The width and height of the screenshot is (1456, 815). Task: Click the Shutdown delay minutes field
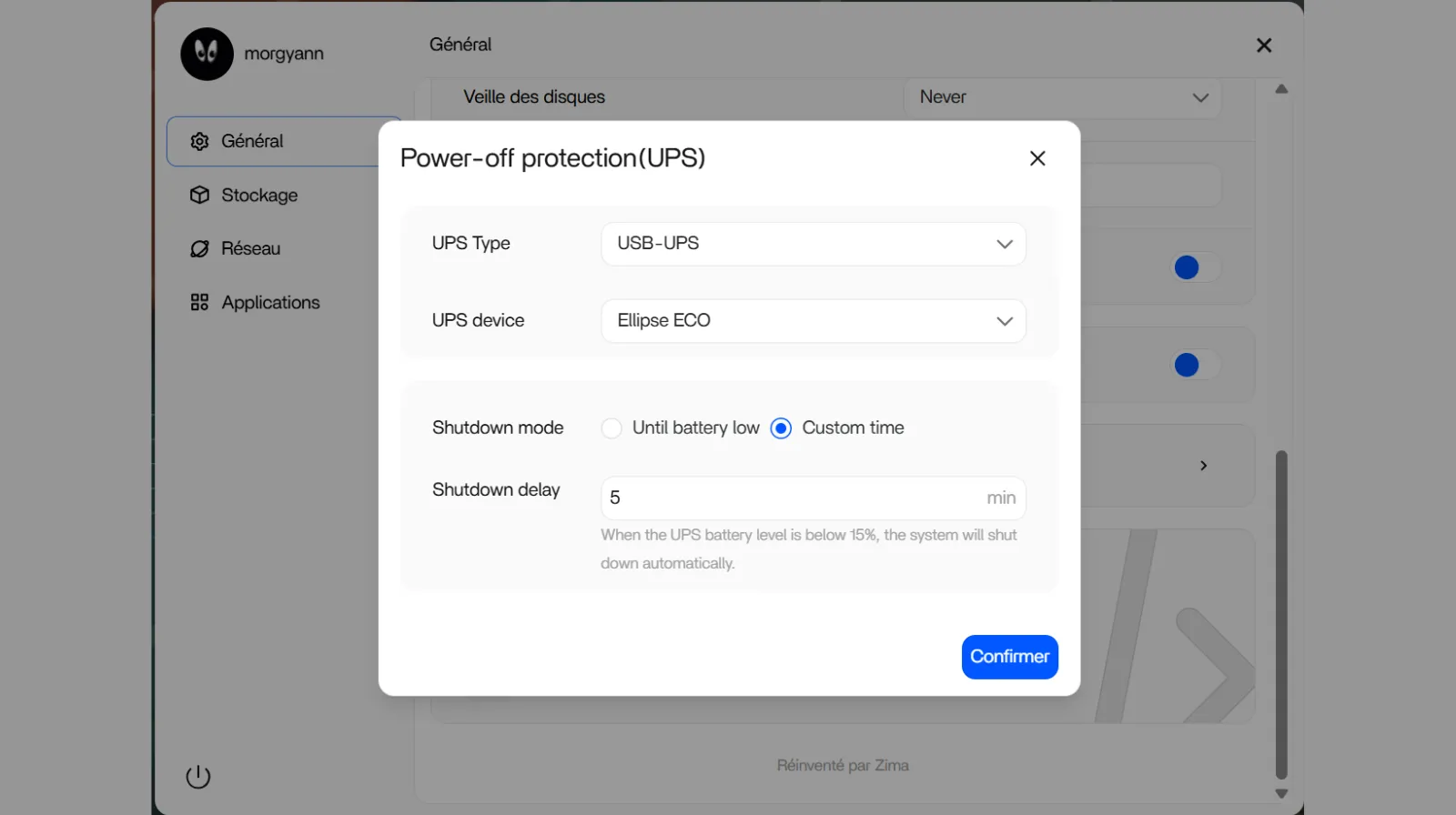click(792, 498)
